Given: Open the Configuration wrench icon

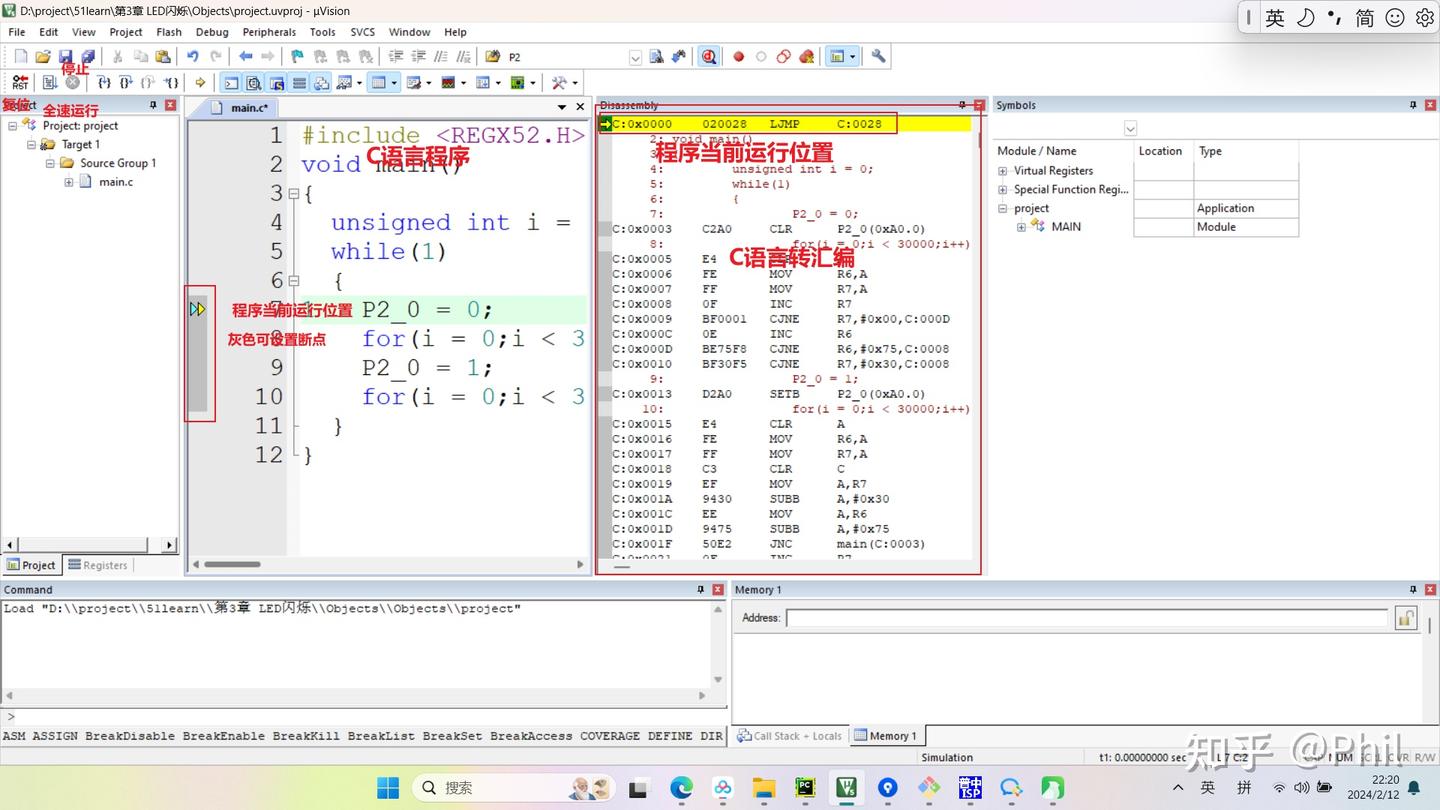Looking at the screenshot, I should [x=878, y=57].
